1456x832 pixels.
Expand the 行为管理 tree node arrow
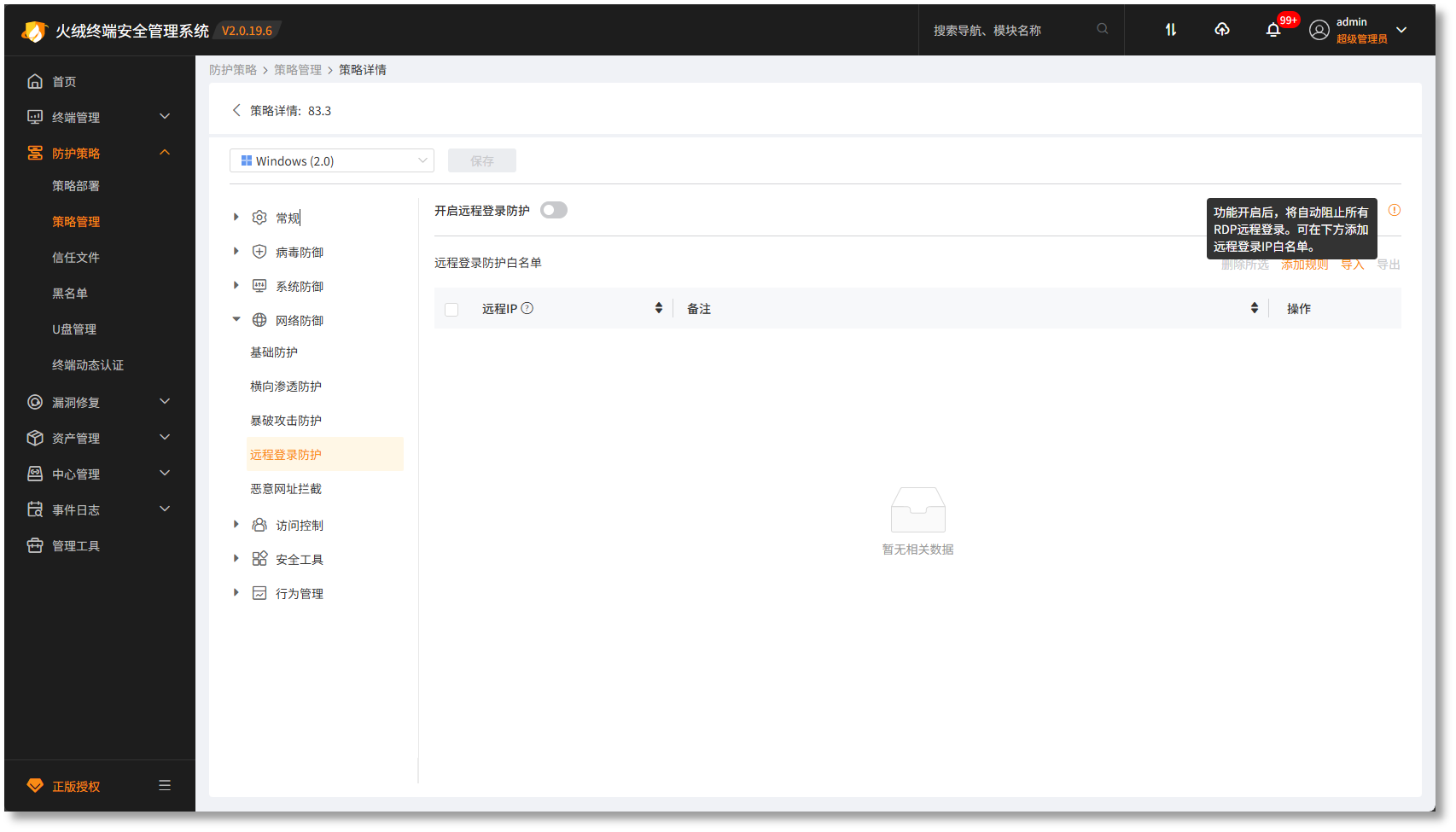pyautogui.click(x=236, y=592)
